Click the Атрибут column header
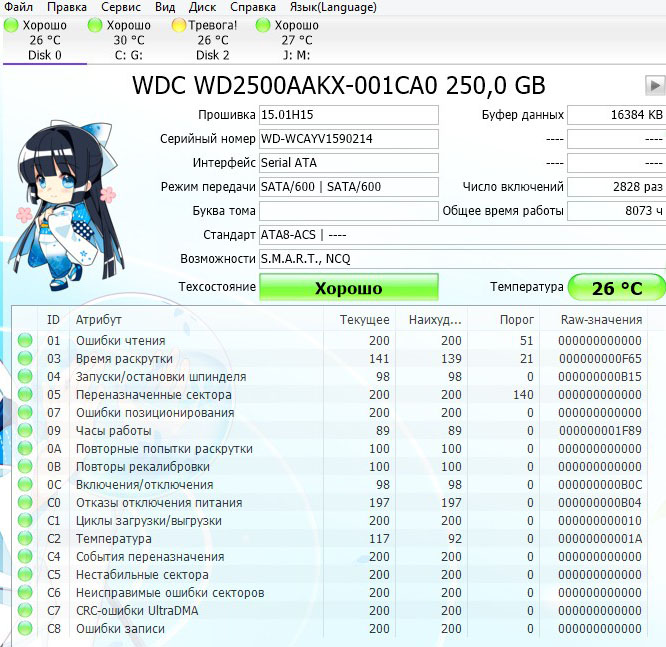Viewport: 666px width, 647px height. coord(196,319)
